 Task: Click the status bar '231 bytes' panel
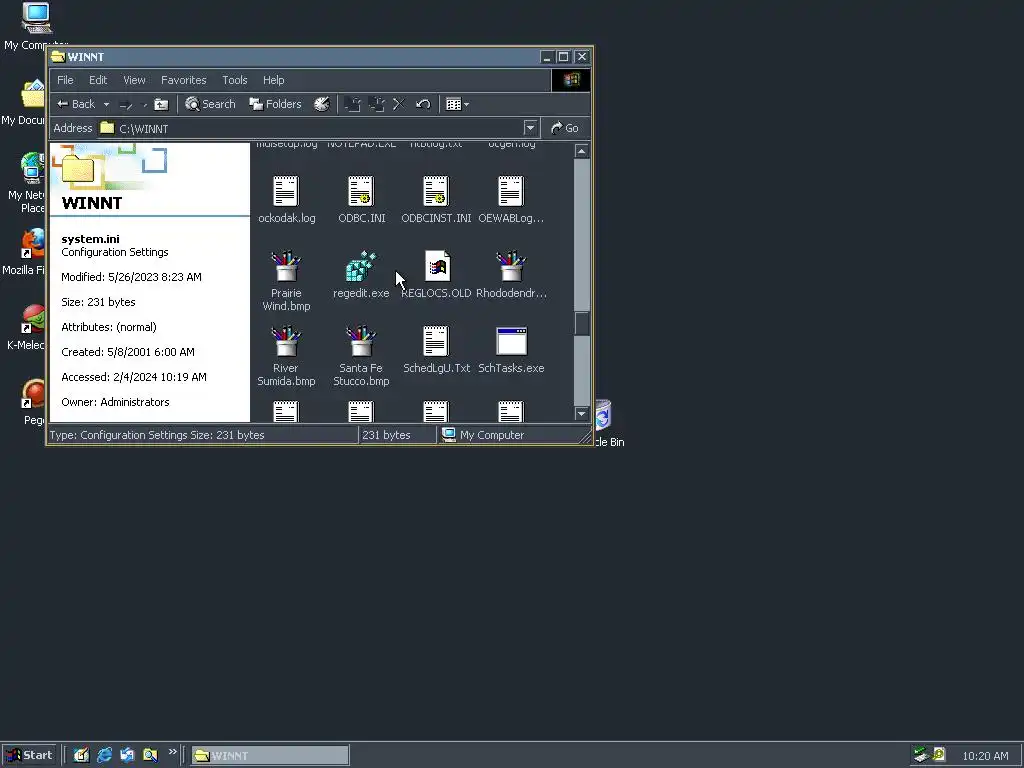397,435
